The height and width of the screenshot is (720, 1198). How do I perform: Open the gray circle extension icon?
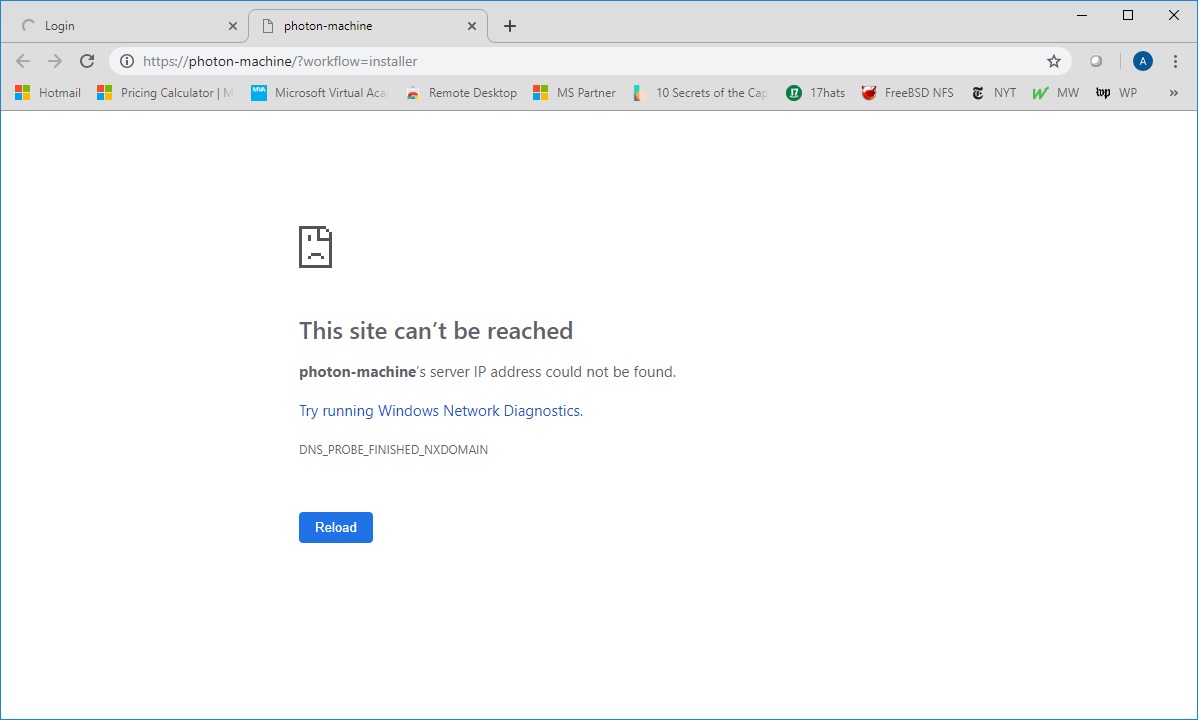1096,61
